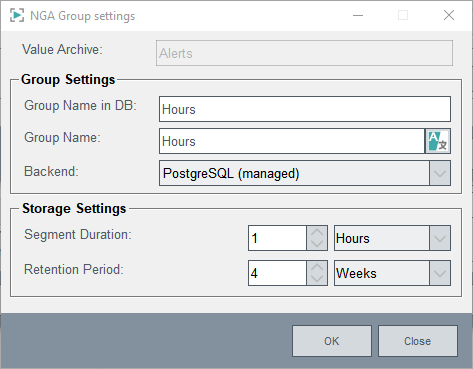Viewport: 473px width, 369px height.
Task: Click the OK button
Action: pyautogui.click(x=332, y=341)
